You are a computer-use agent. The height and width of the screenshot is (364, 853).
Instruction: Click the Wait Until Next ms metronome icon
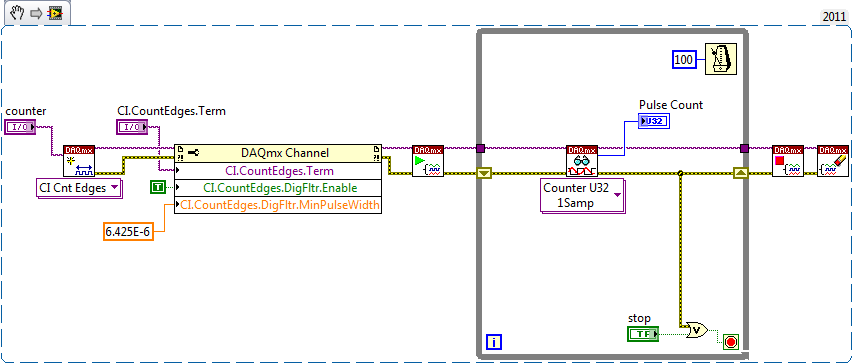(721, 59)
